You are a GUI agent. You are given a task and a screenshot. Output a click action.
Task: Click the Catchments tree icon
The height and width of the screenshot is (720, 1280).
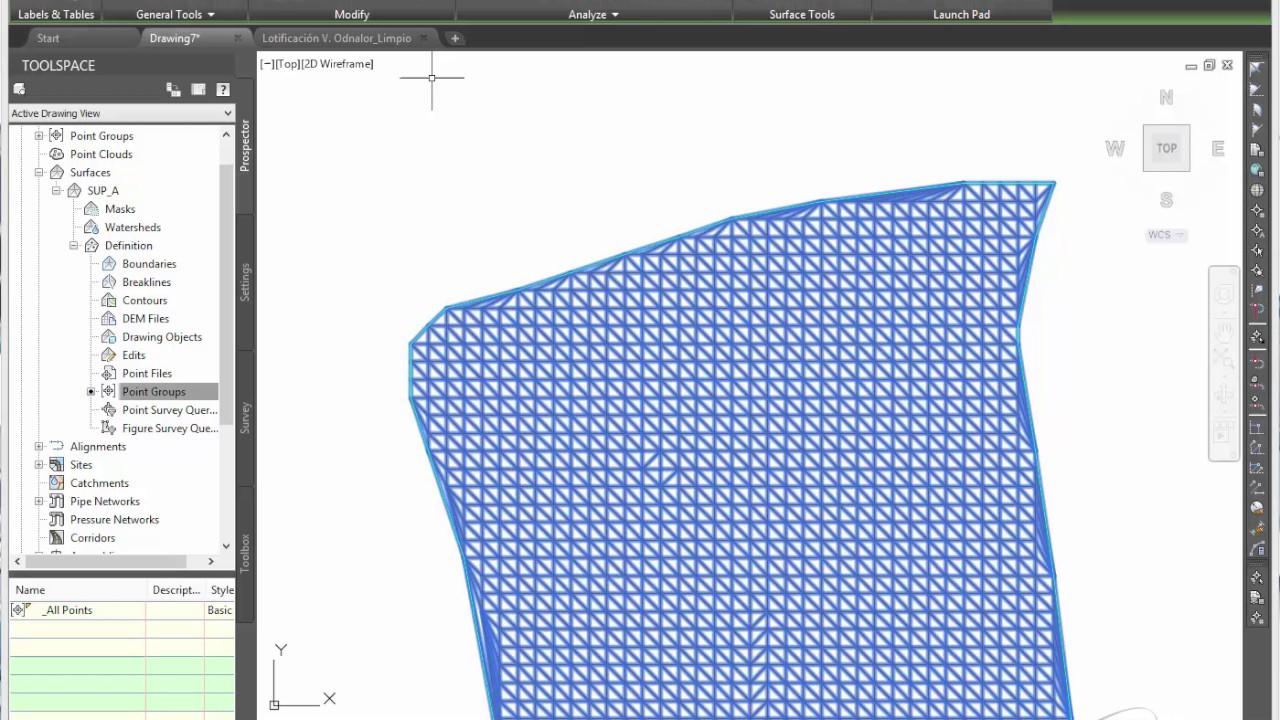click(x=57, y=483)
